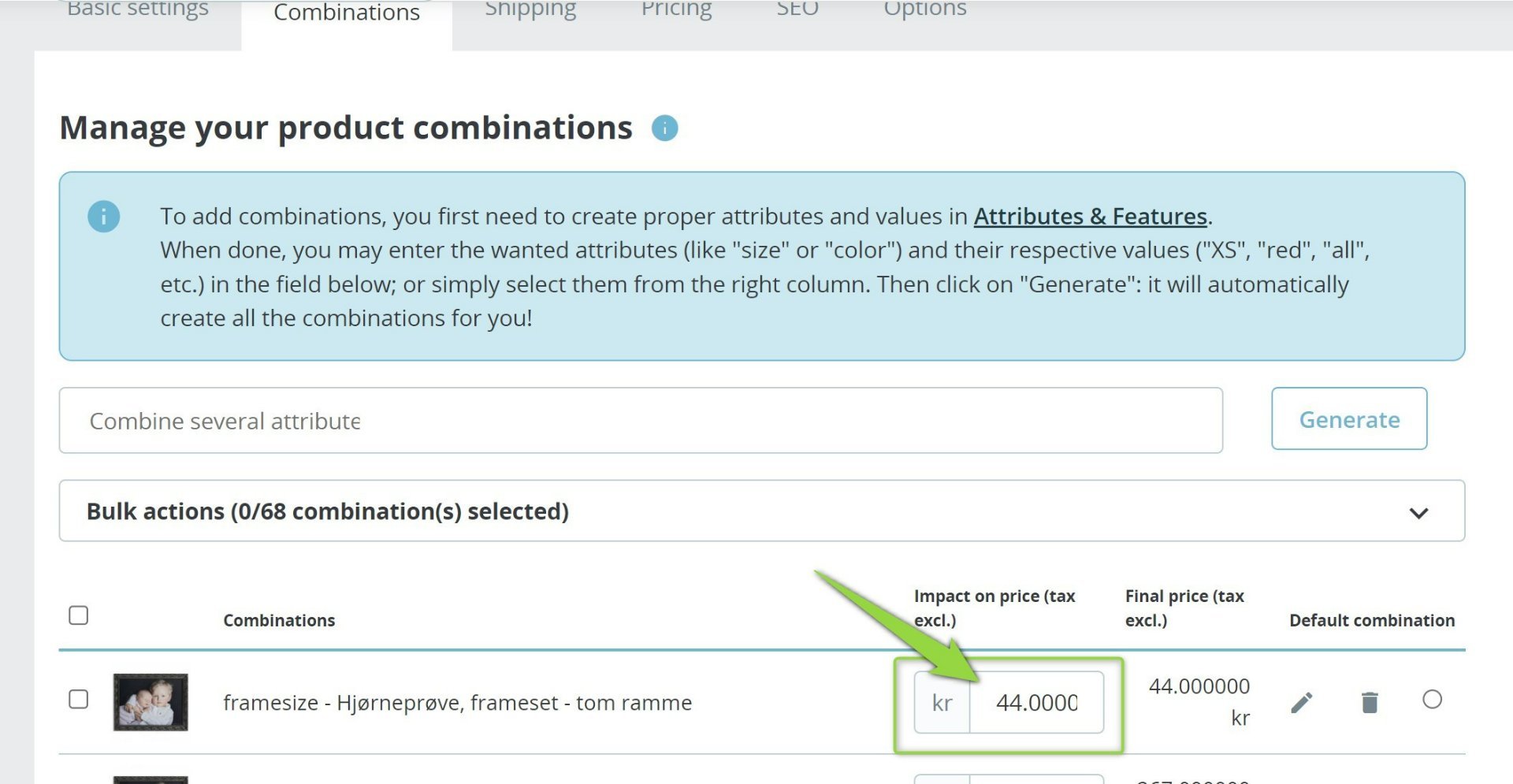Click the impact on price 44.0000 field
Viewport: 1513px width, 784px height.
coord(1035,702)
